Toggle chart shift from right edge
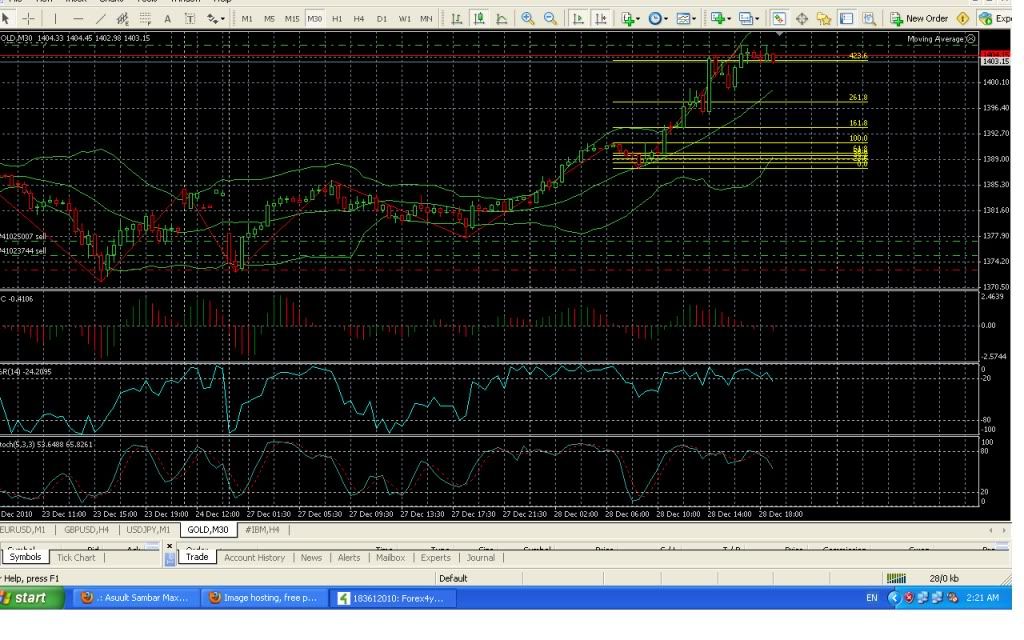The image size is (1024, 640). point(601,18)
